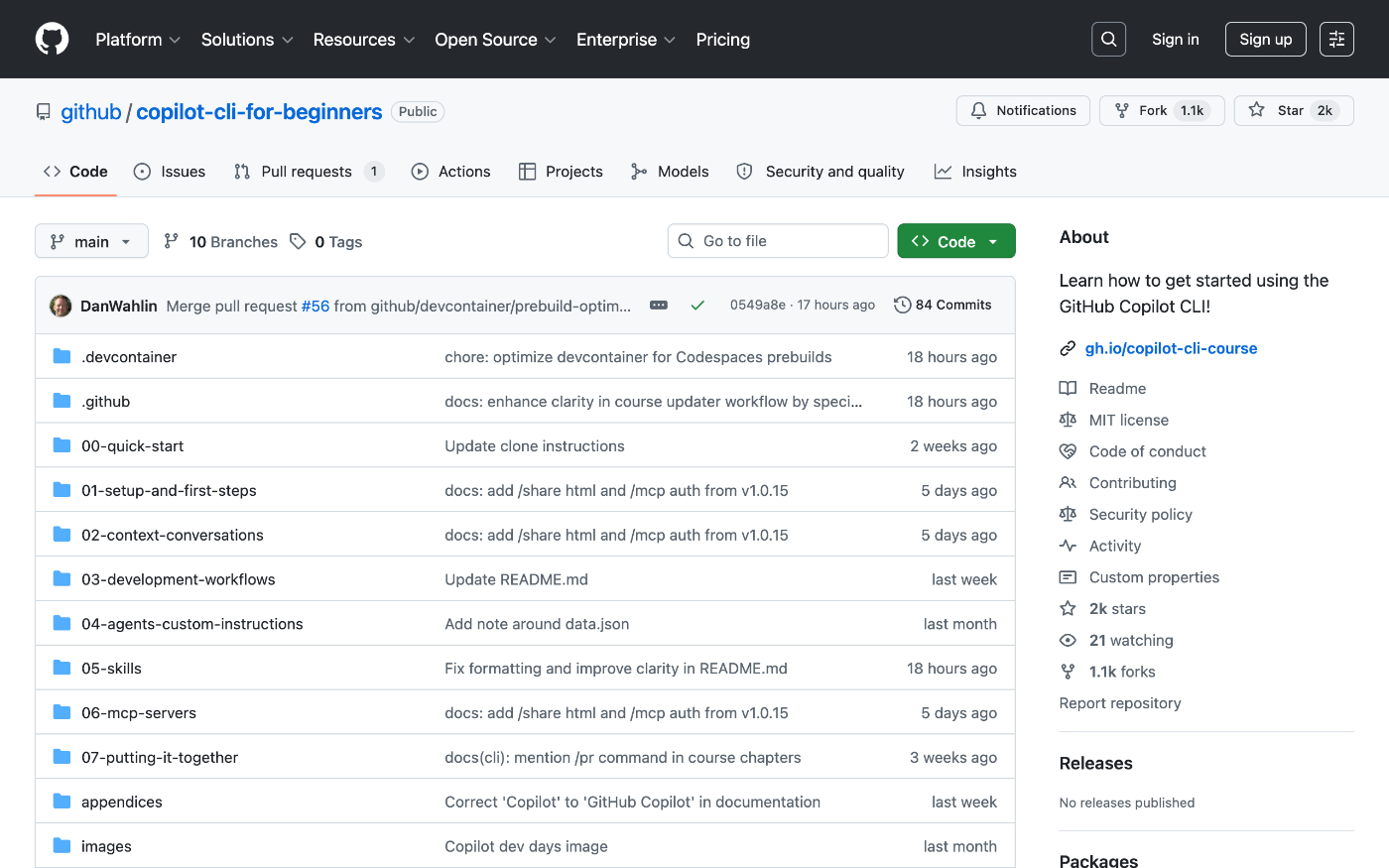1389x868 pixels.
Task: Switch to the Pull requests tab
Action: [x=309, y=172]
